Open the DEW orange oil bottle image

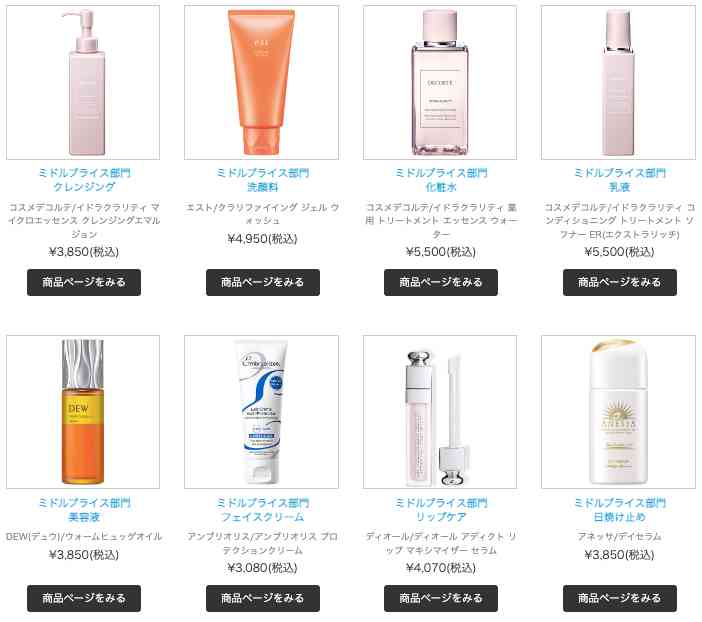point(83,412)
